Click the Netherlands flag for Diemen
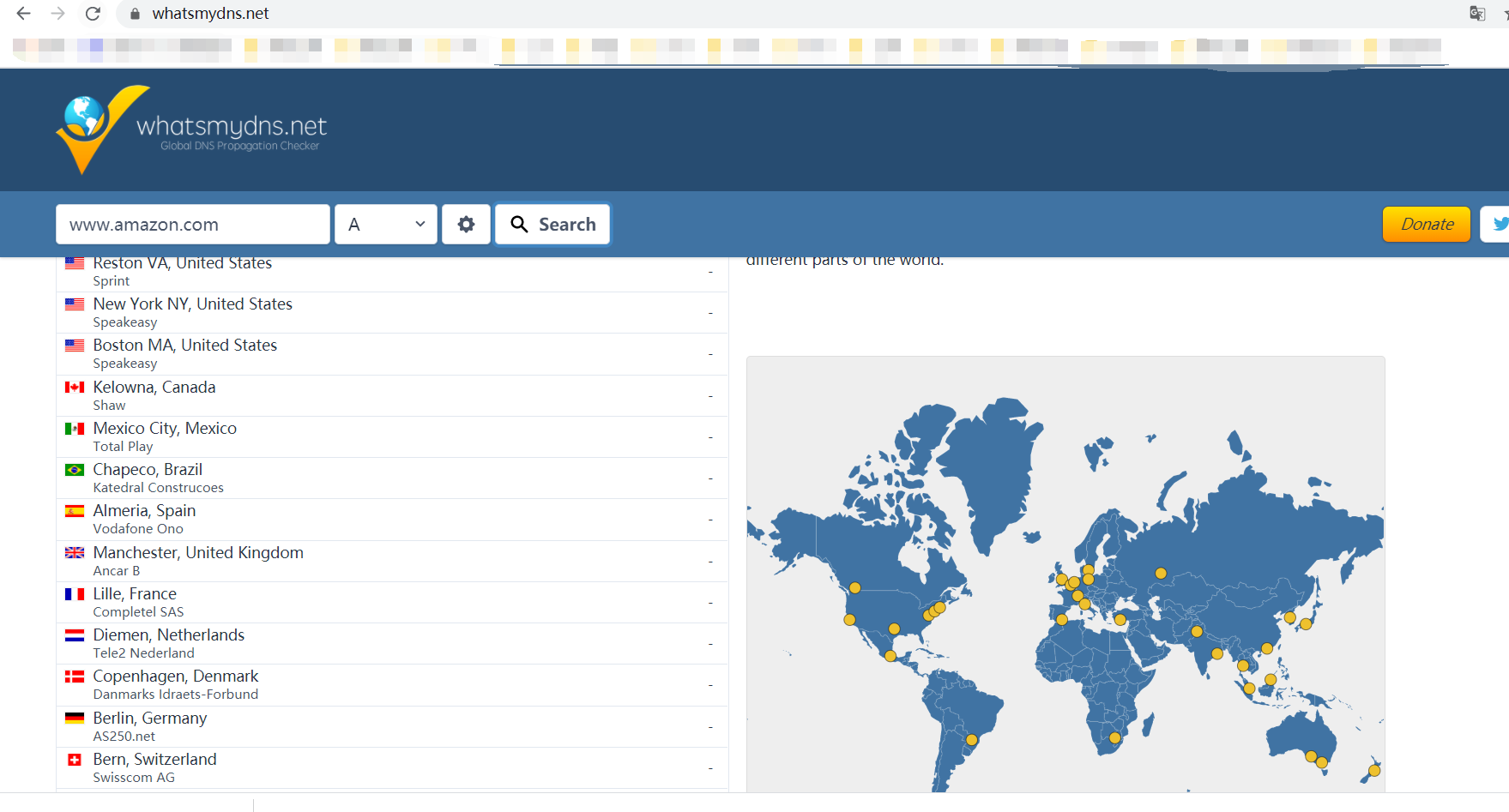Screen dimensions: 1509x812 (x=75, y=635)
